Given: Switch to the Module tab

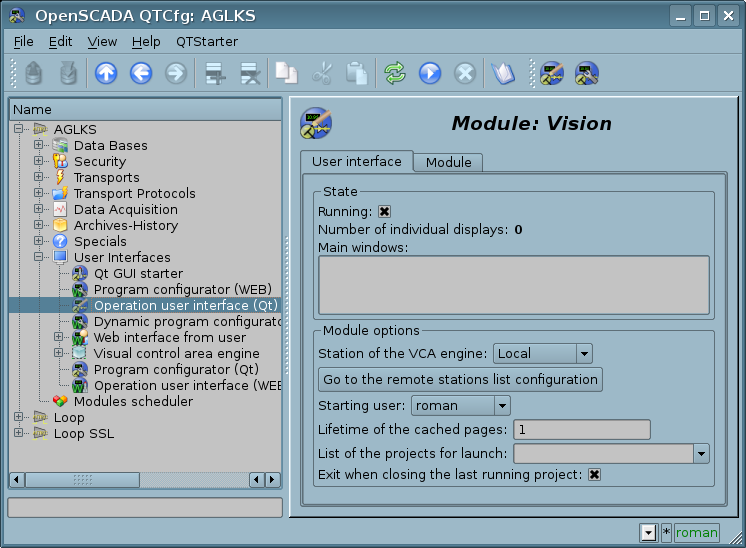Looking at the screenshot, I should 448,162.
